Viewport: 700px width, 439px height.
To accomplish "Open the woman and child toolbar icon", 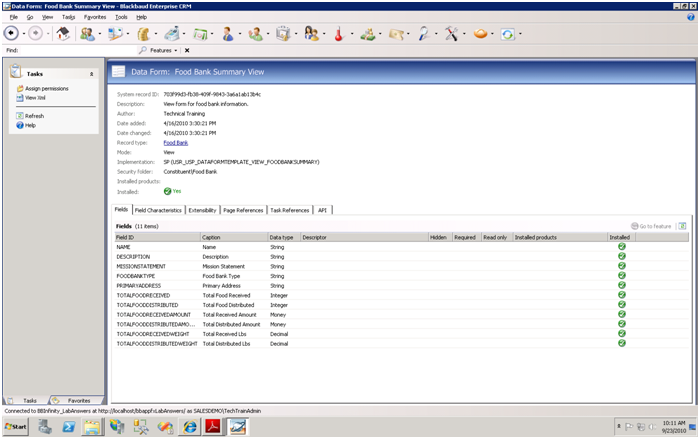I will [312, 33].
